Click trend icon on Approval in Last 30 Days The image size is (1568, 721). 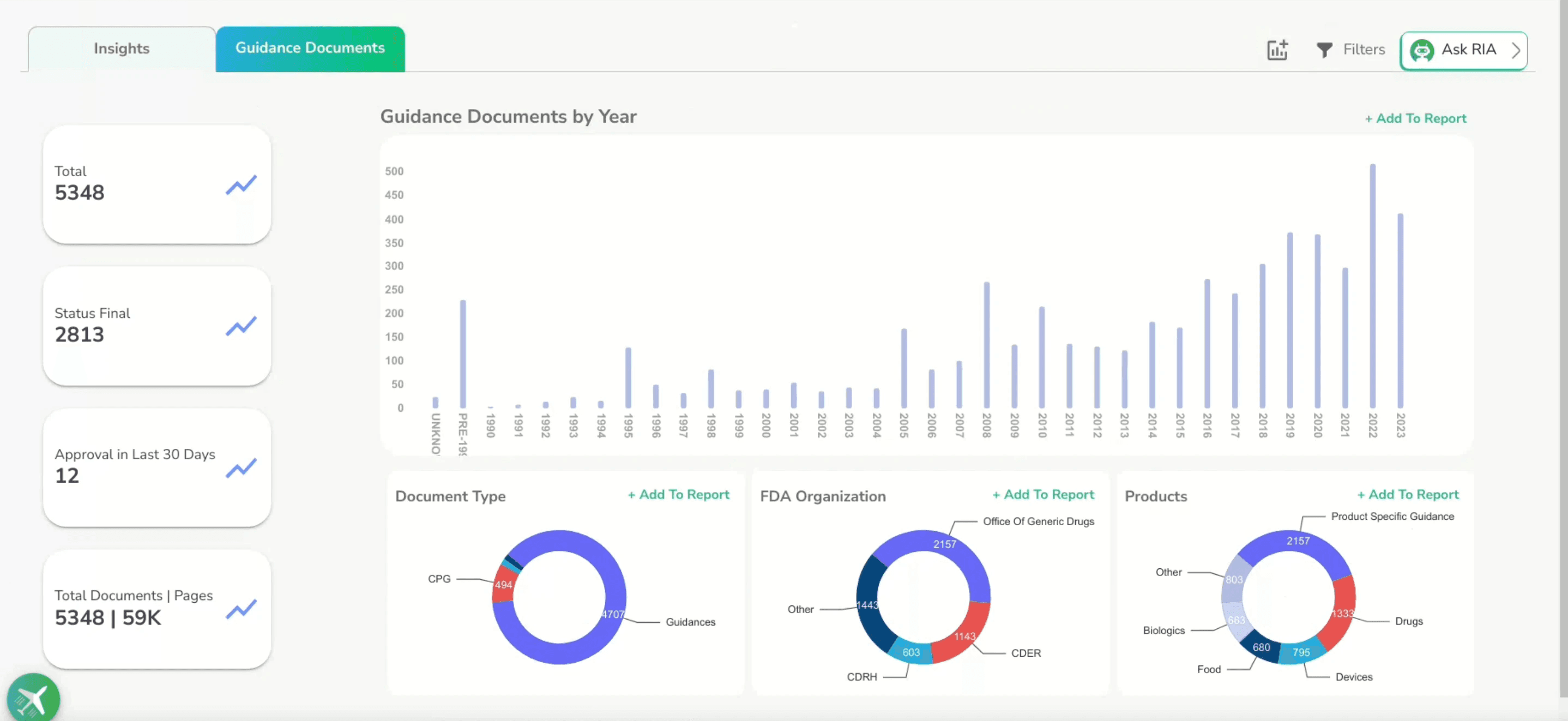[241, 468]
